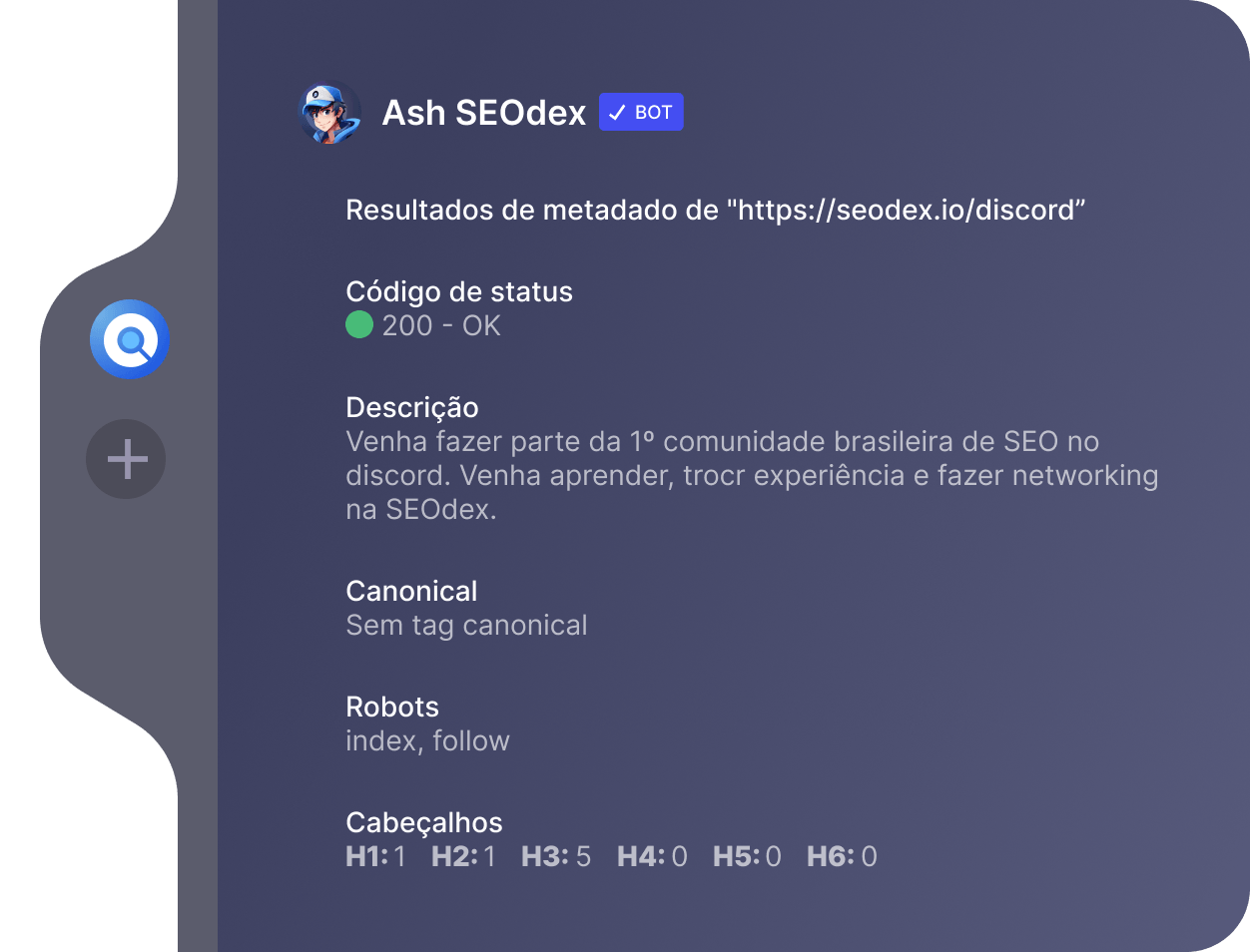
Task: Open Ash SEOdex bot avatar
Action: pos(329,113)
